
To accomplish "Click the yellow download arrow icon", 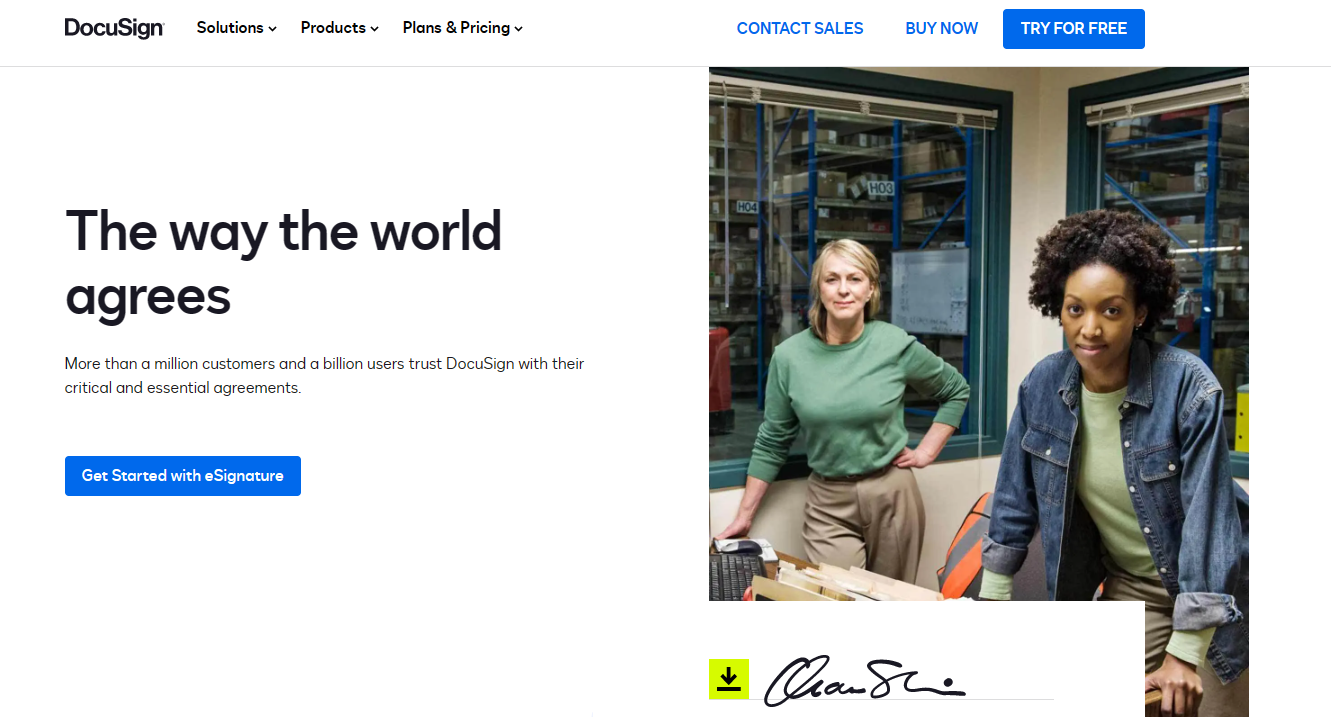I will (x=729, y=679).
